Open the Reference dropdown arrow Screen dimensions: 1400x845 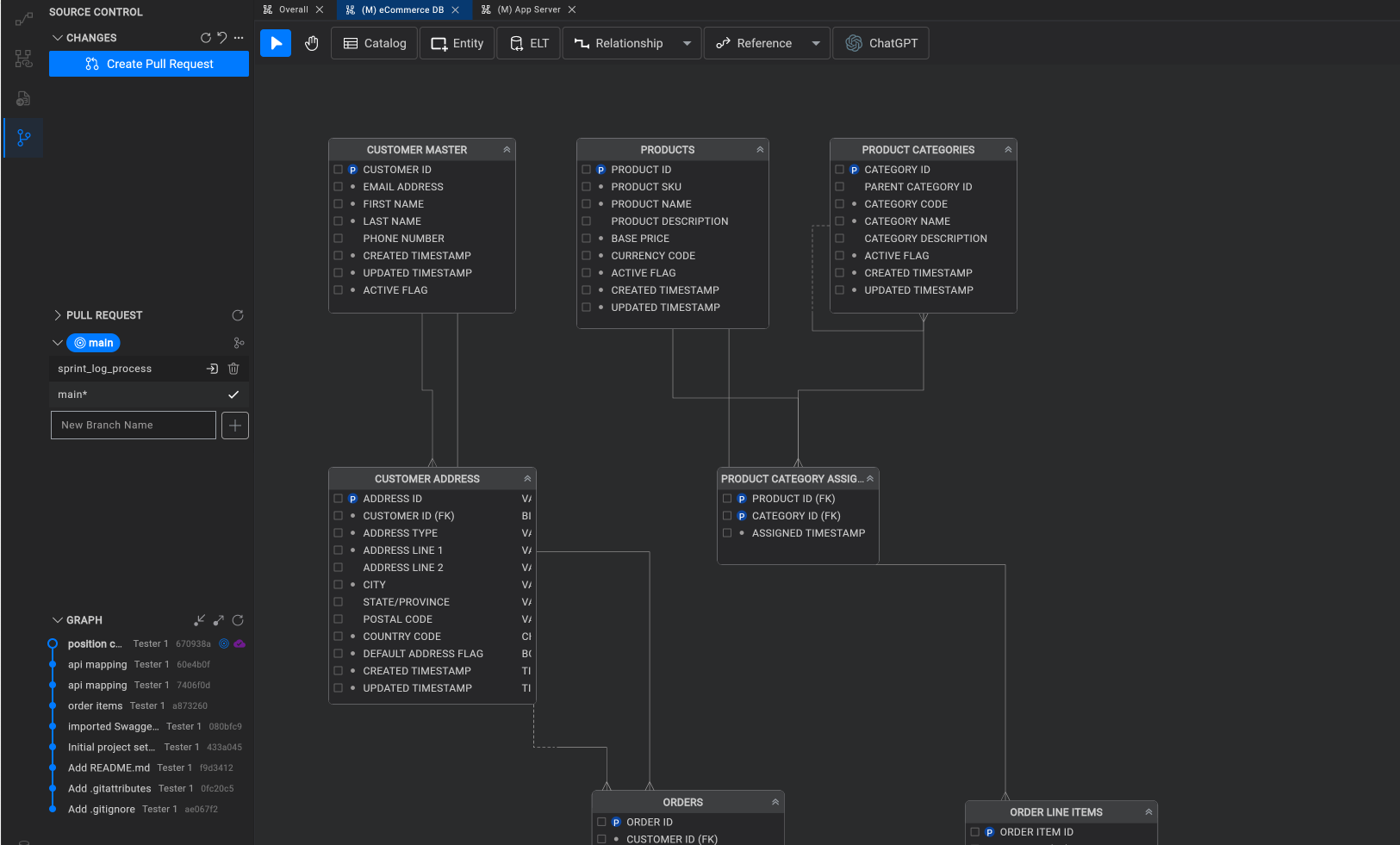[x=816, y=43]
